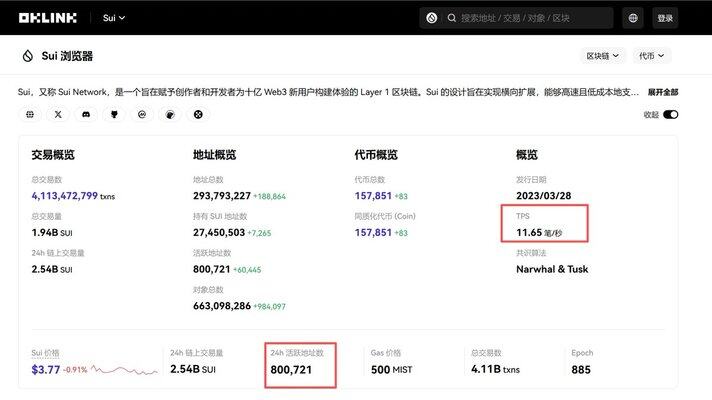712x400 pixels.
Task: Open the official website globe icon
Action: 30,114
